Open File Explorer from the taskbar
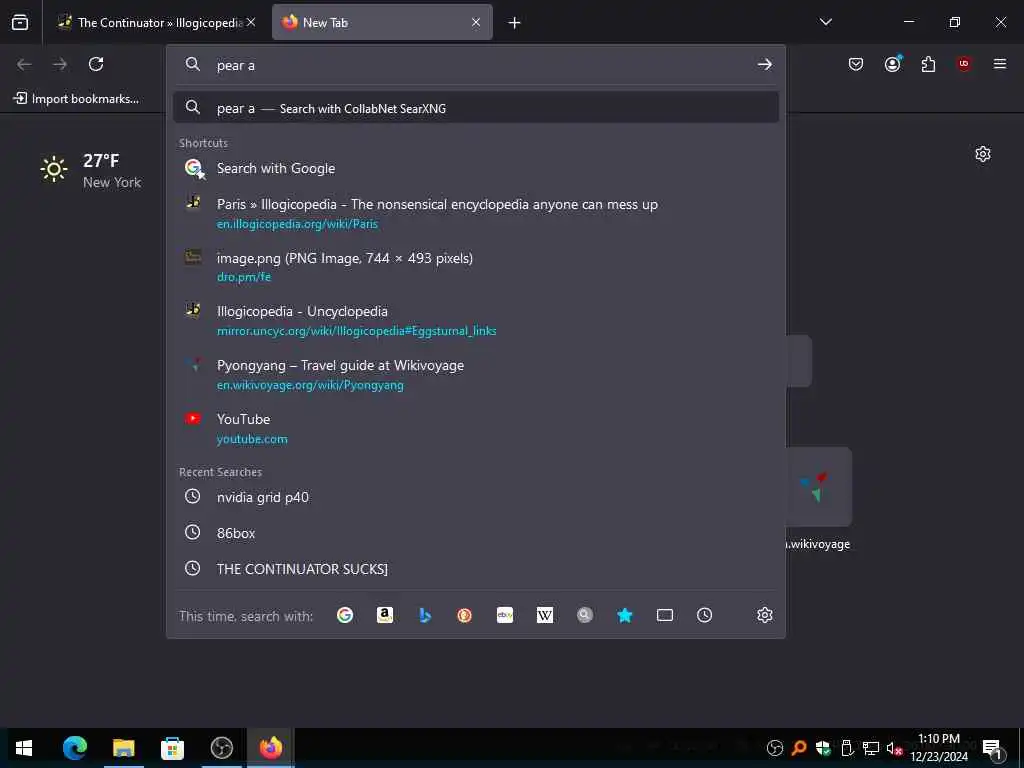Viewport: 1024px width, 768px height. [123, 748]
